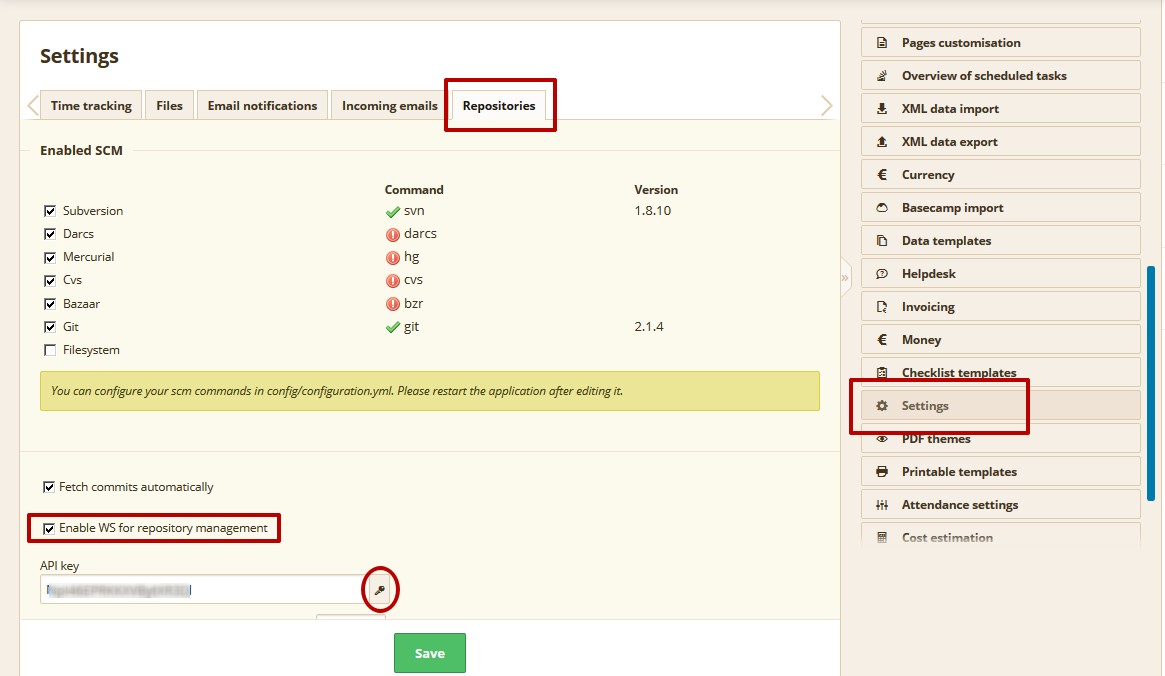
Task: Click the export icon next to XML data export
Action: 881,140
